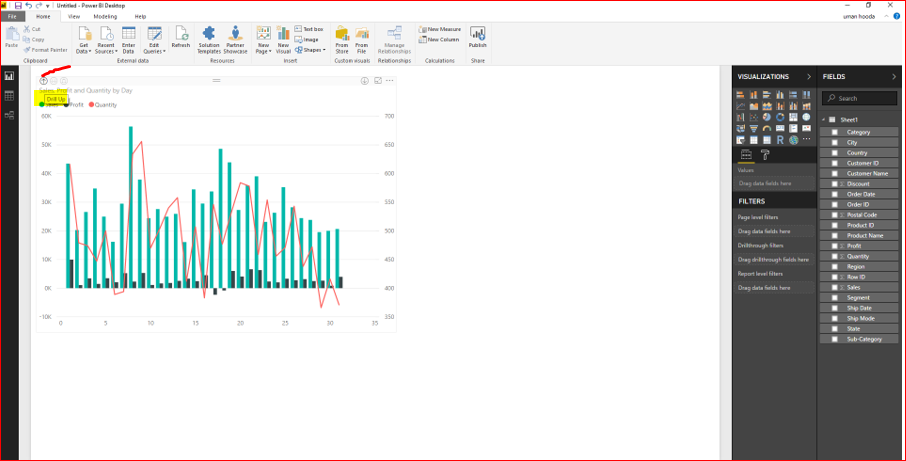
Task: Check the Country field checkbox
Action: pos(834,153)
